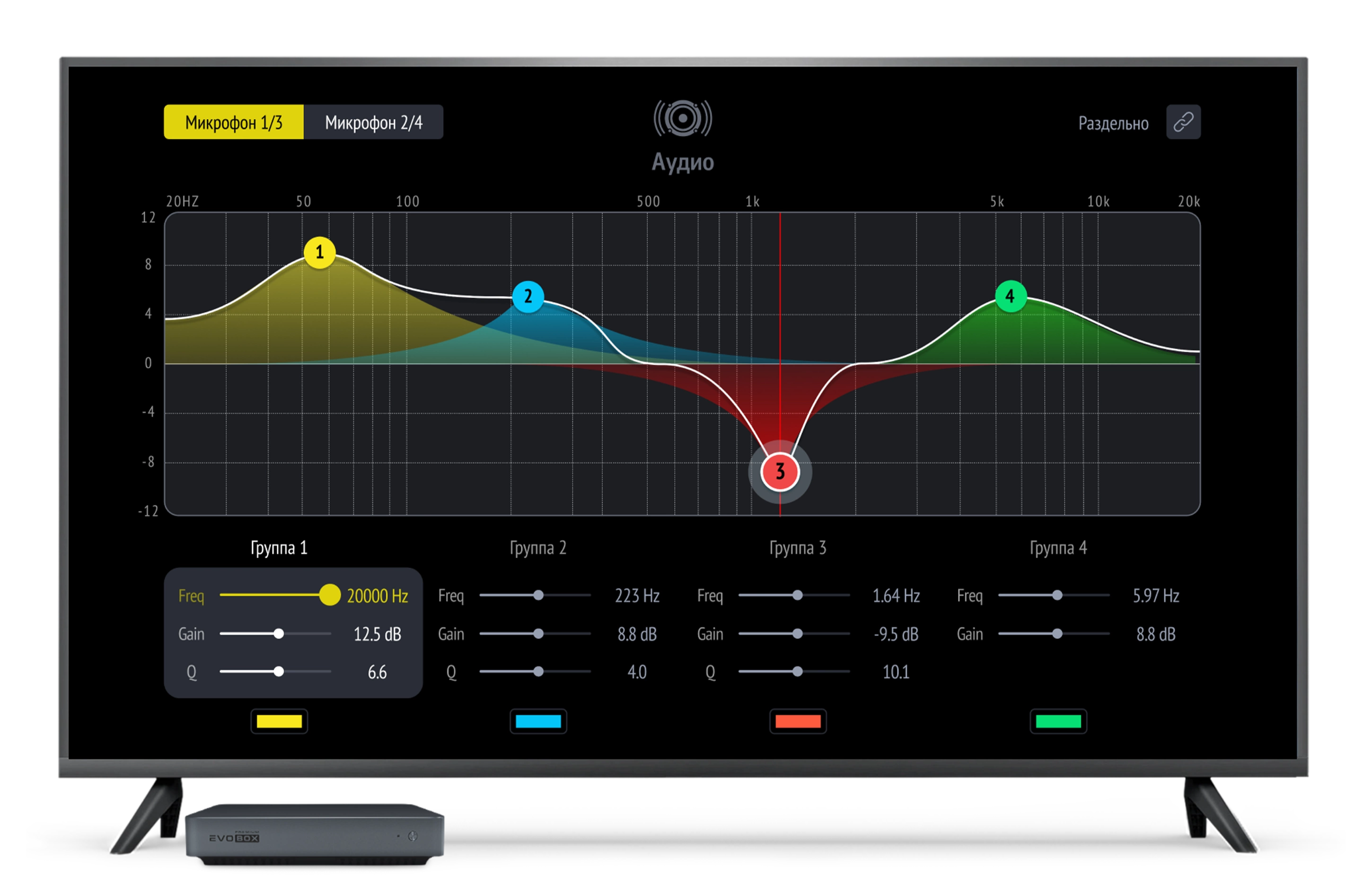Image resolution: width=1372 pixels, height=893 pixels.
Task: Select the Группа 2 heading
Action: tap(538, 547)
